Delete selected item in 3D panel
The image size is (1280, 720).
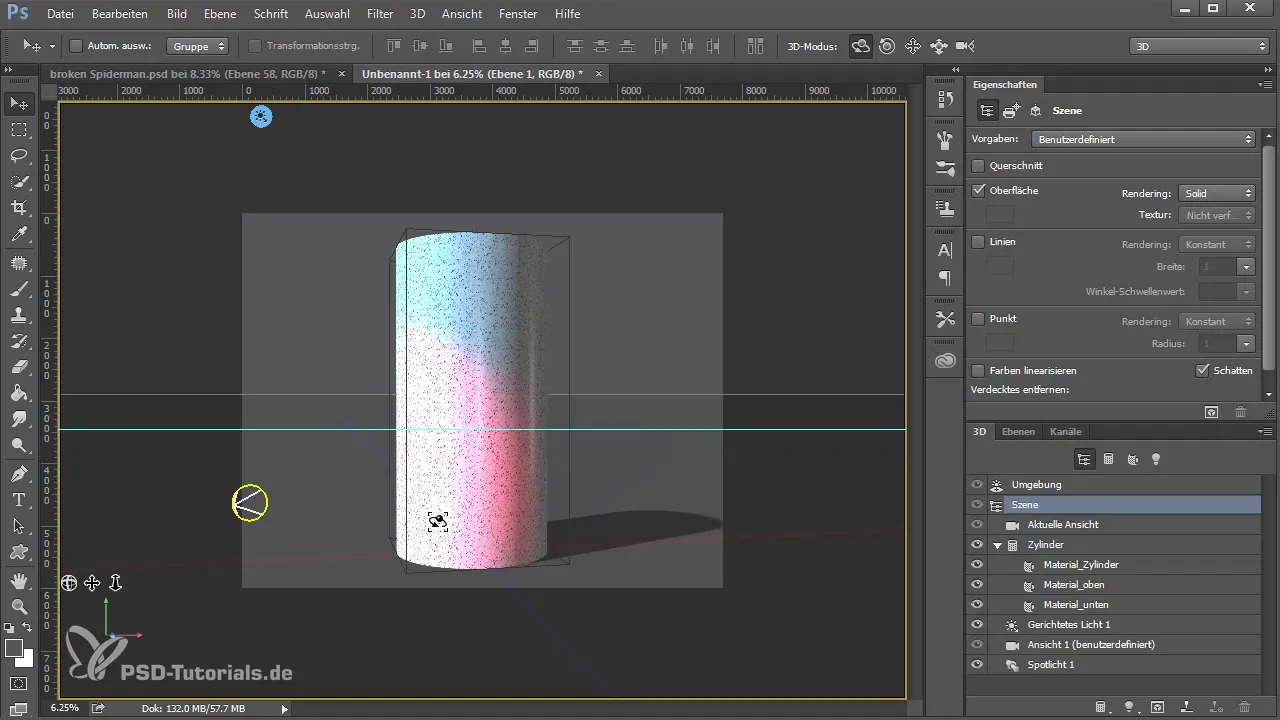tap(1245, 707)
